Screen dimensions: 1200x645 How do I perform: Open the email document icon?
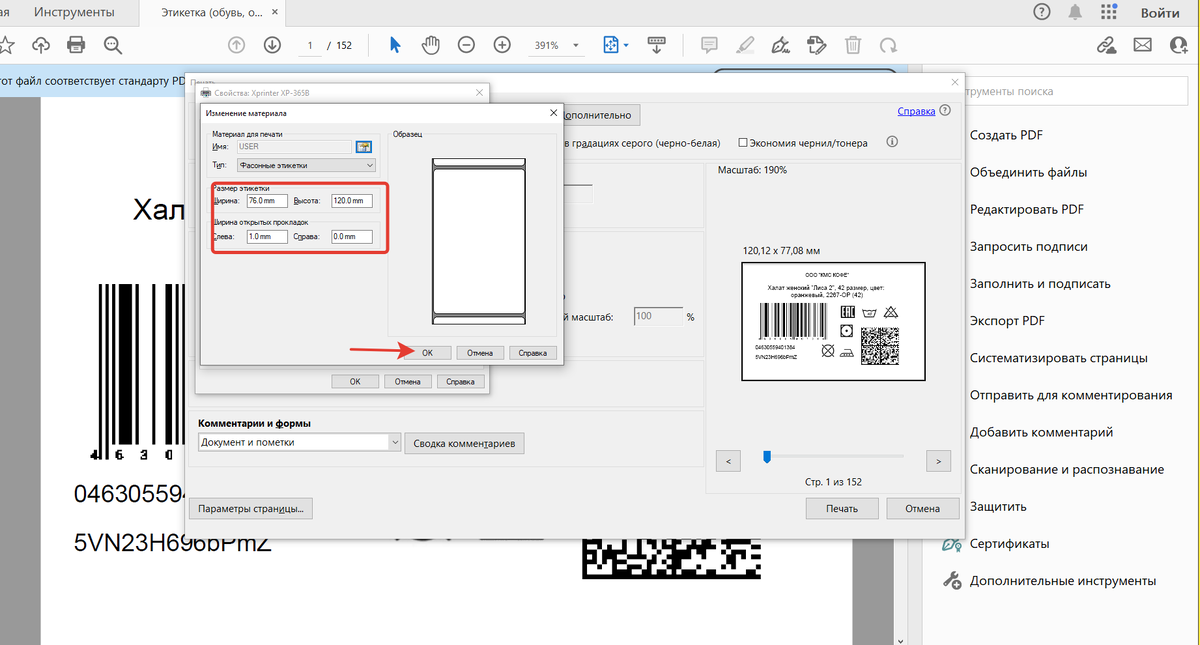(1142, 44)
